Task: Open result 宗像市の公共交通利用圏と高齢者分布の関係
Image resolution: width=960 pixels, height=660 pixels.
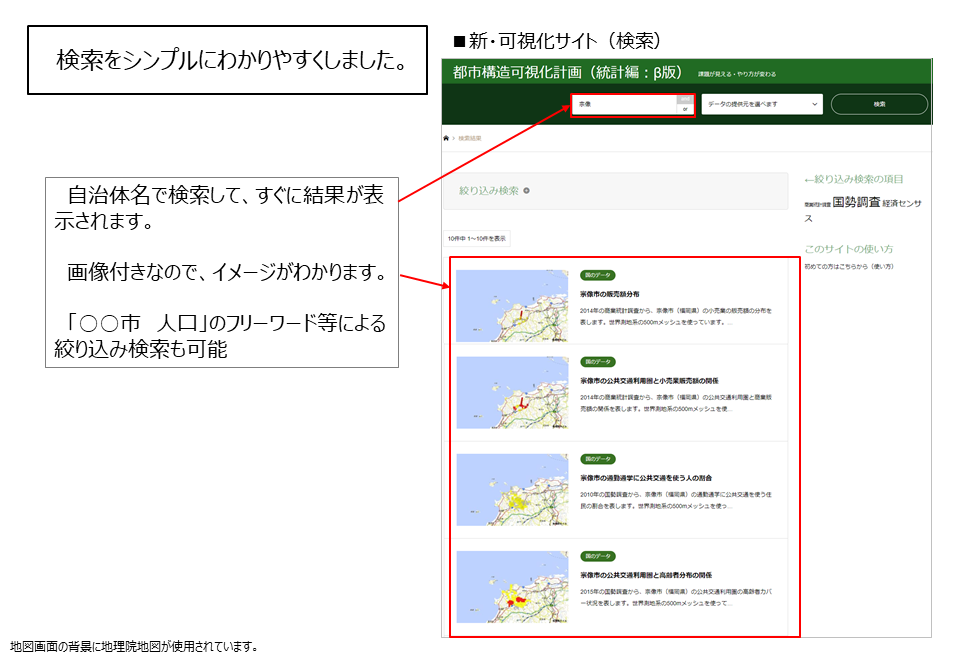Action: 646,576
